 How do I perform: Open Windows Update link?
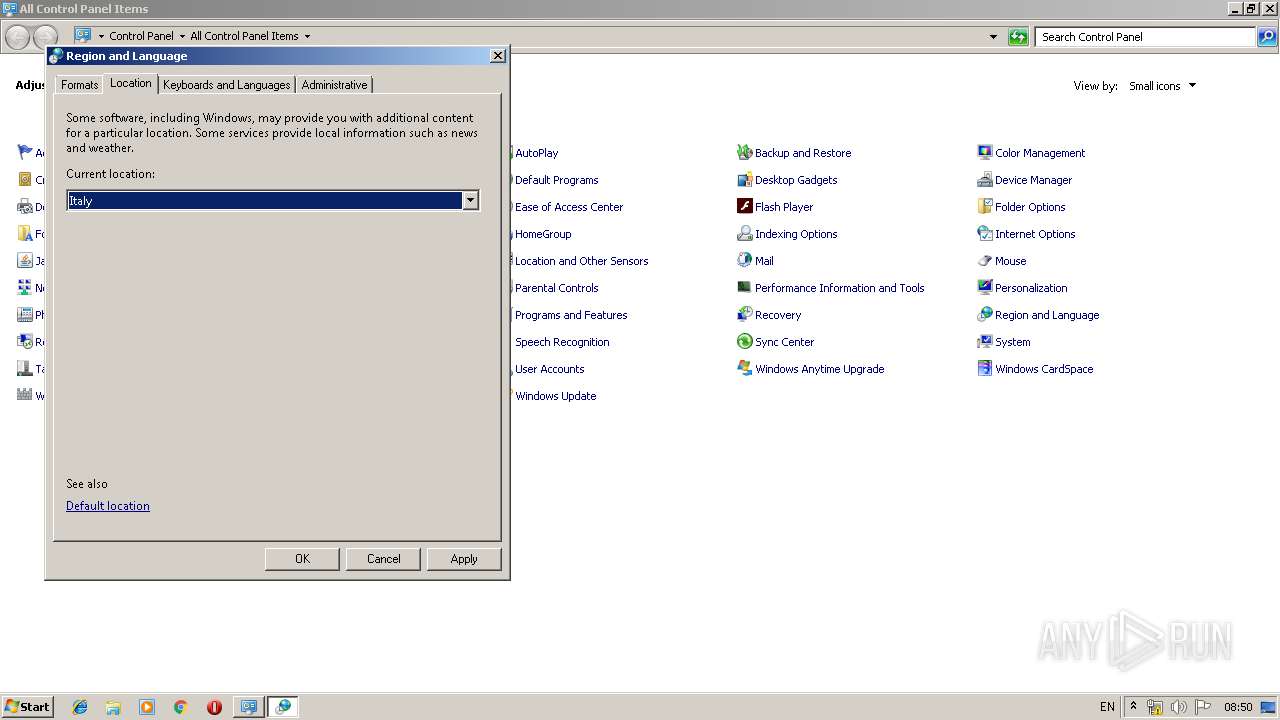click(x=555, y=396)
